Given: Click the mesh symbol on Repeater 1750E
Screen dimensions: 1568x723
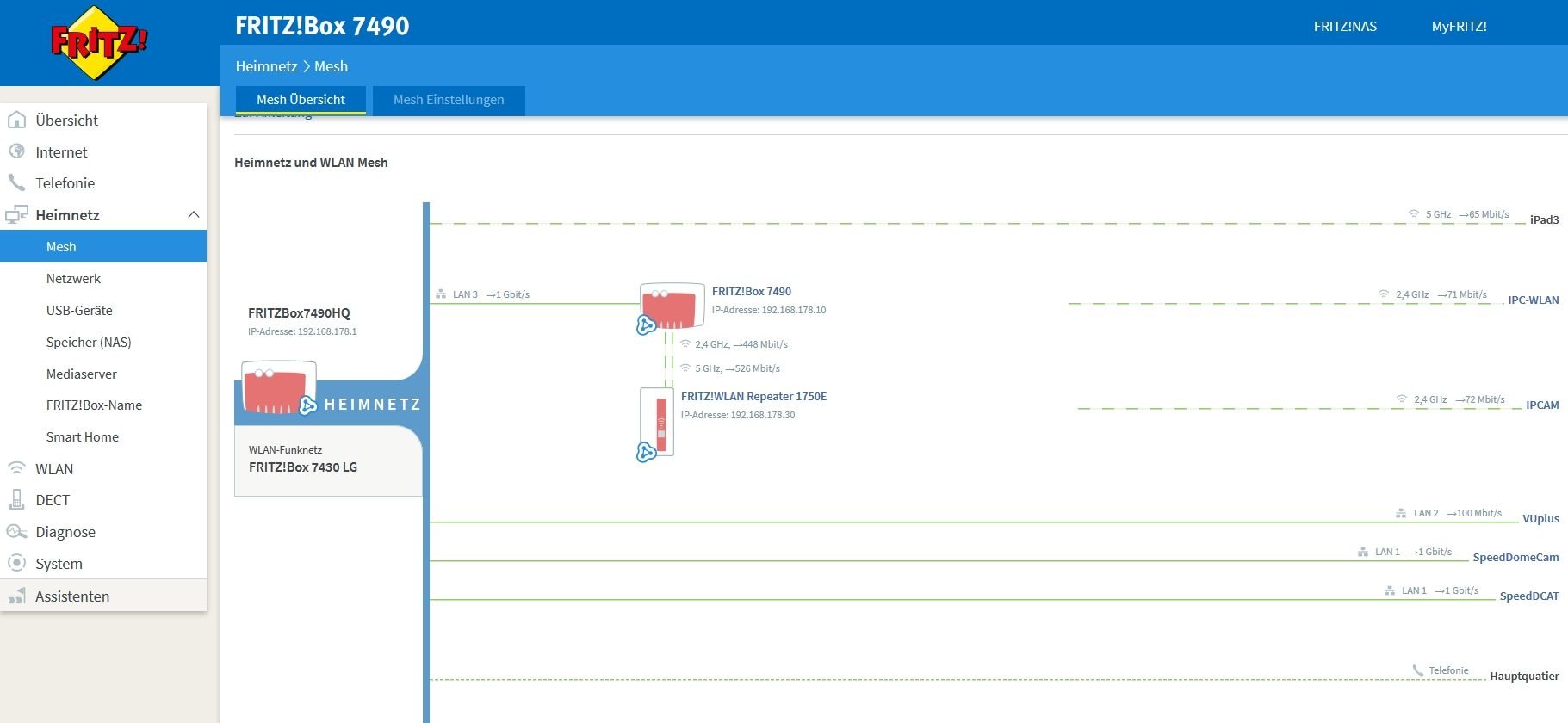Looking at the screenshot, I should point(646,452).
